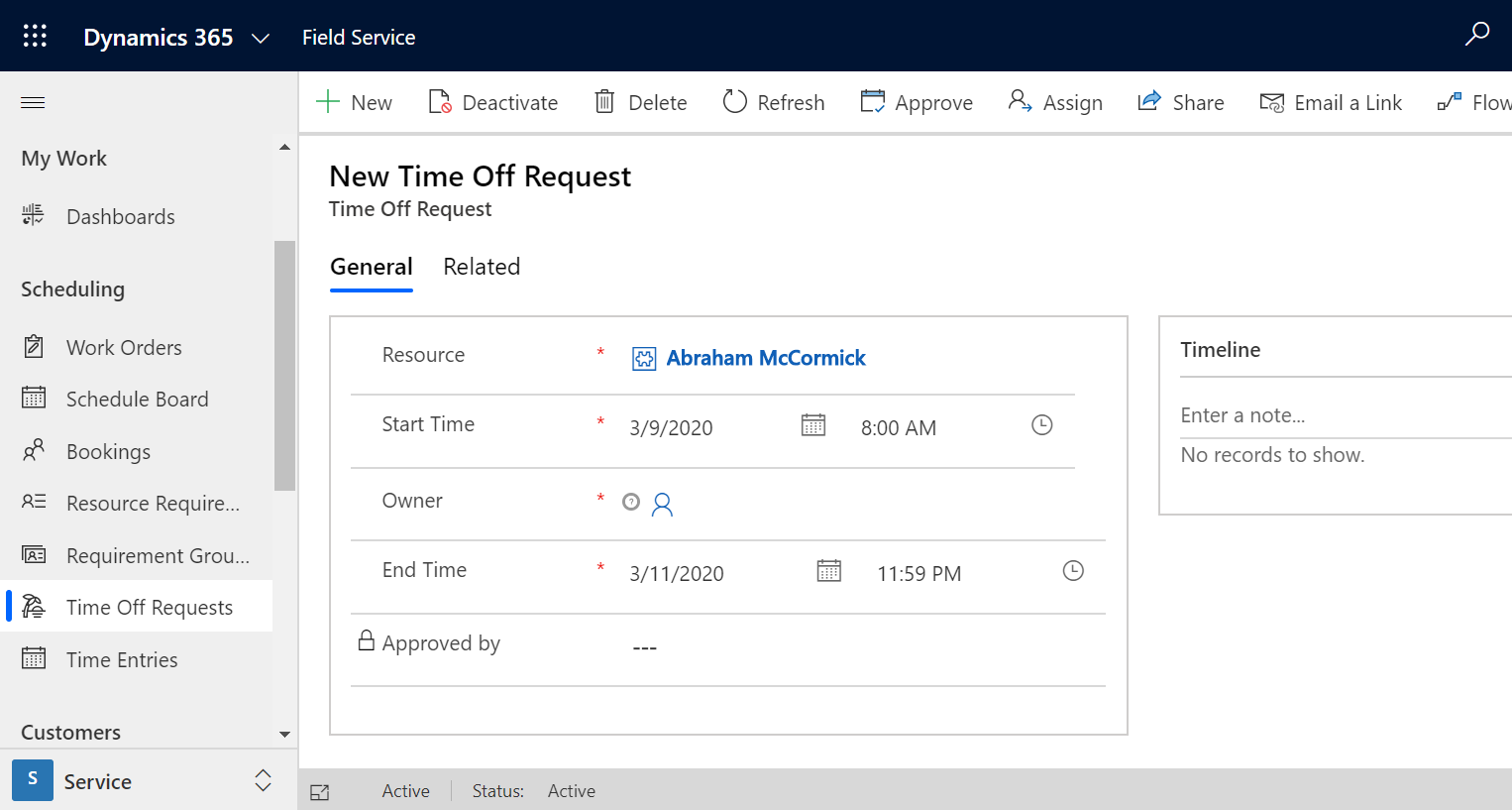
Task: Click the Resource Requirements list icon
Action: tap(34, 502)
